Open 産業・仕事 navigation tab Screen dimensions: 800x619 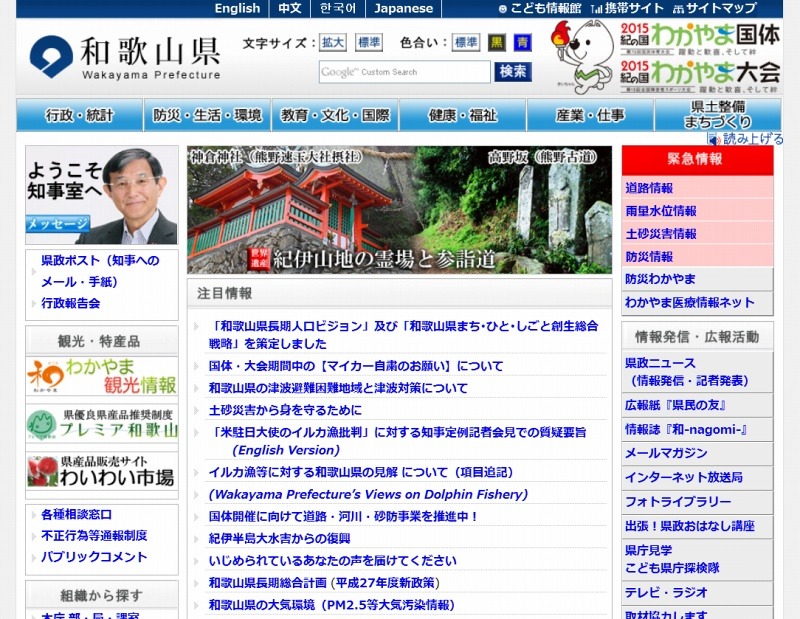590,115
